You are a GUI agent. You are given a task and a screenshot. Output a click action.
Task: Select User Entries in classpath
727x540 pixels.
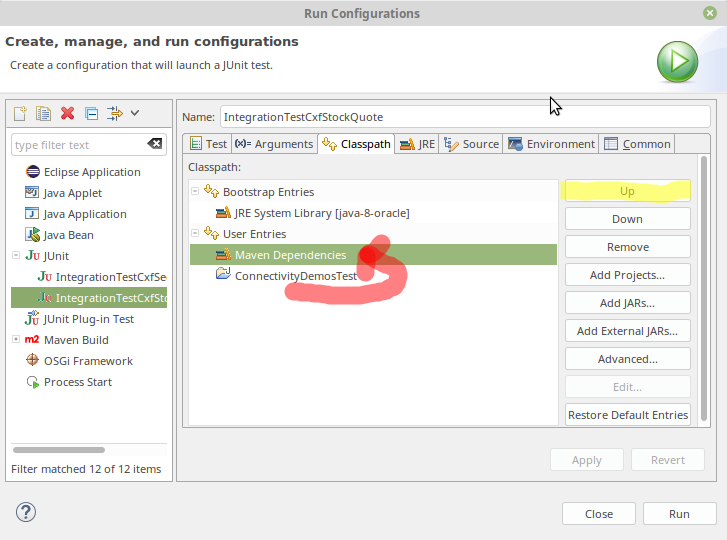coord(255,234)
